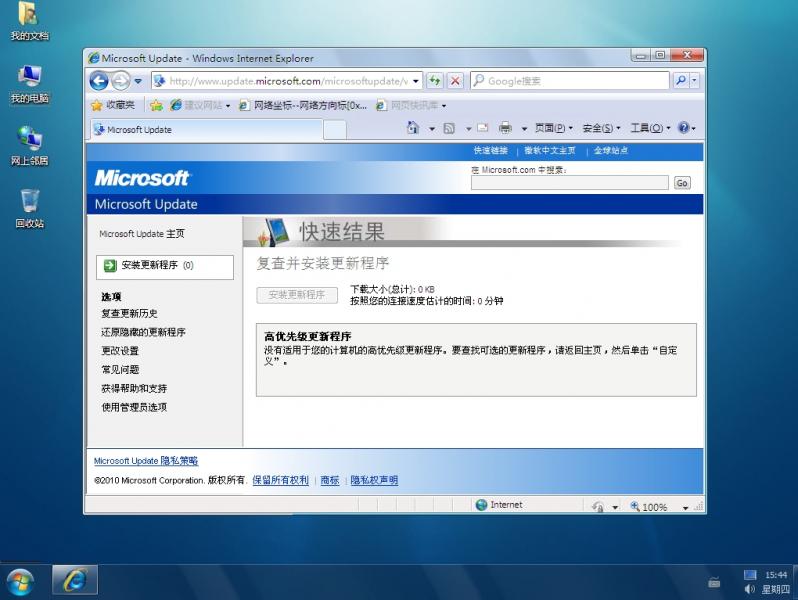The height and width of the screenshot is (600, 798).
Task: Click the tray keyboard input icon
Action: tap(714, 583)
